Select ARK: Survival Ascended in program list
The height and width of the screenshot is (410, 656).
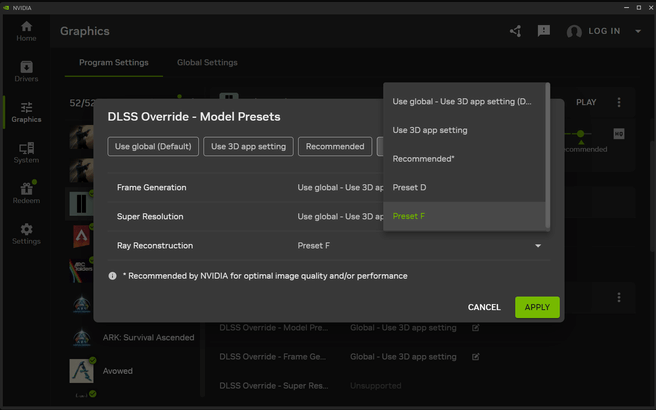[149, 338]
